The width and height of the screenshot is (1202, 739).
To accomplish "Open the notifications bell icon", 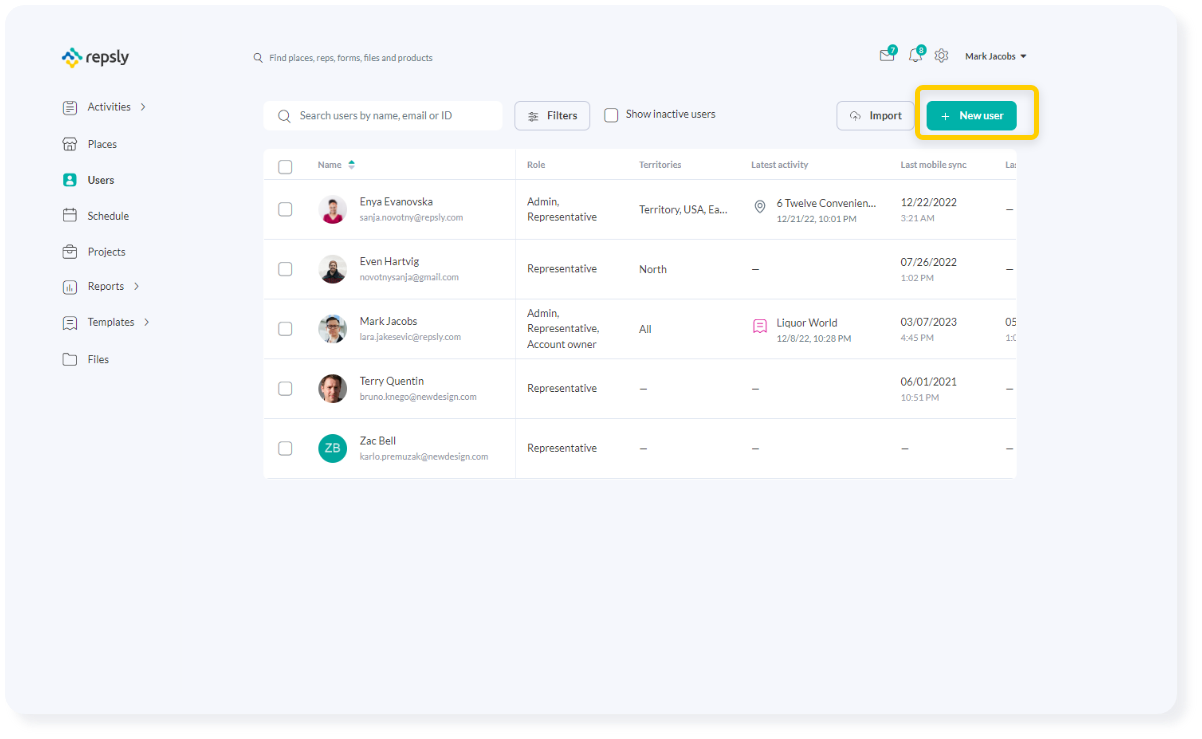I will (913, 56).
